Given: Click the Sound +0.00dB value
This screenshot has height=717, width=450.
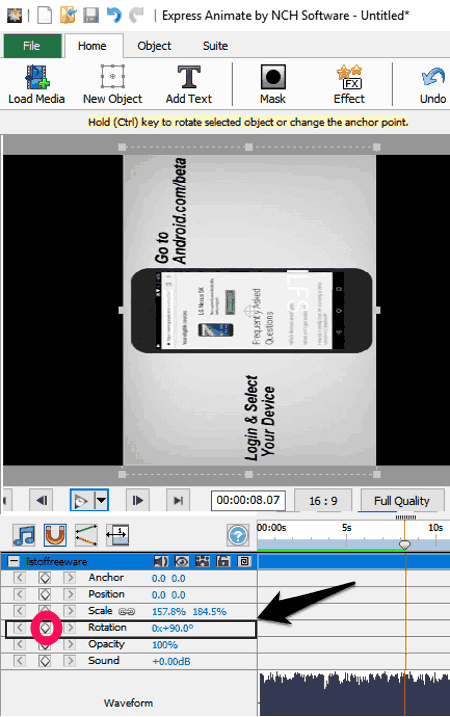Looking at the screenshot, I should (171, 661).
